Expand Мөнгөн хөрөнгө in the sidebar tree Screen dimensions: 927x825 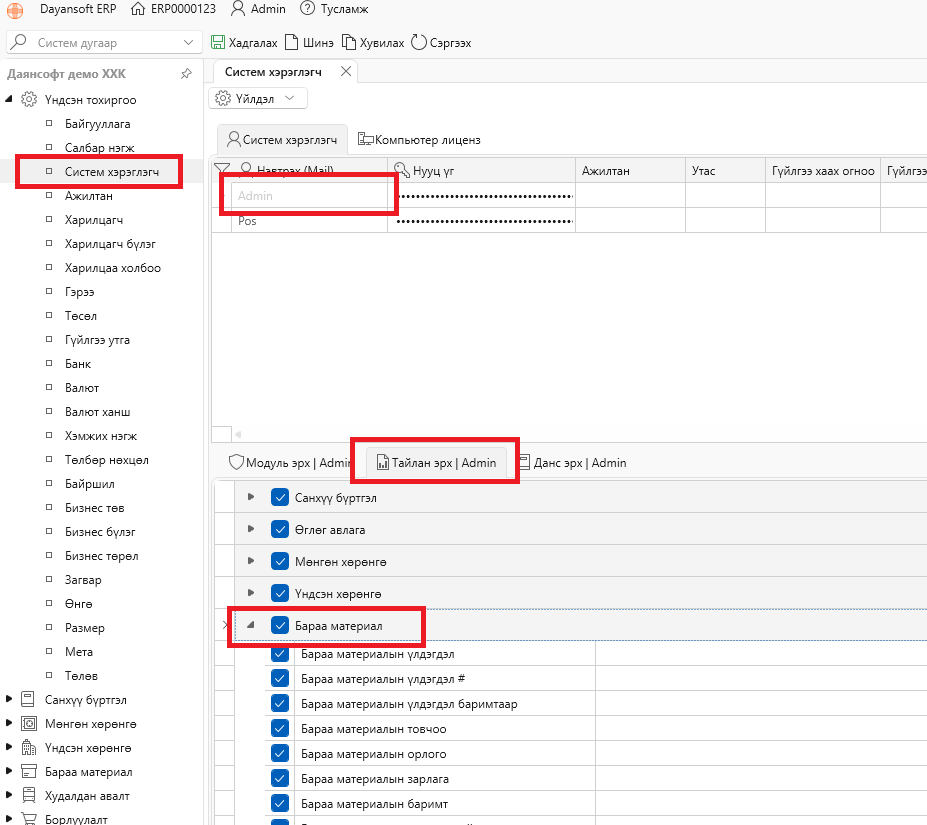9,723
